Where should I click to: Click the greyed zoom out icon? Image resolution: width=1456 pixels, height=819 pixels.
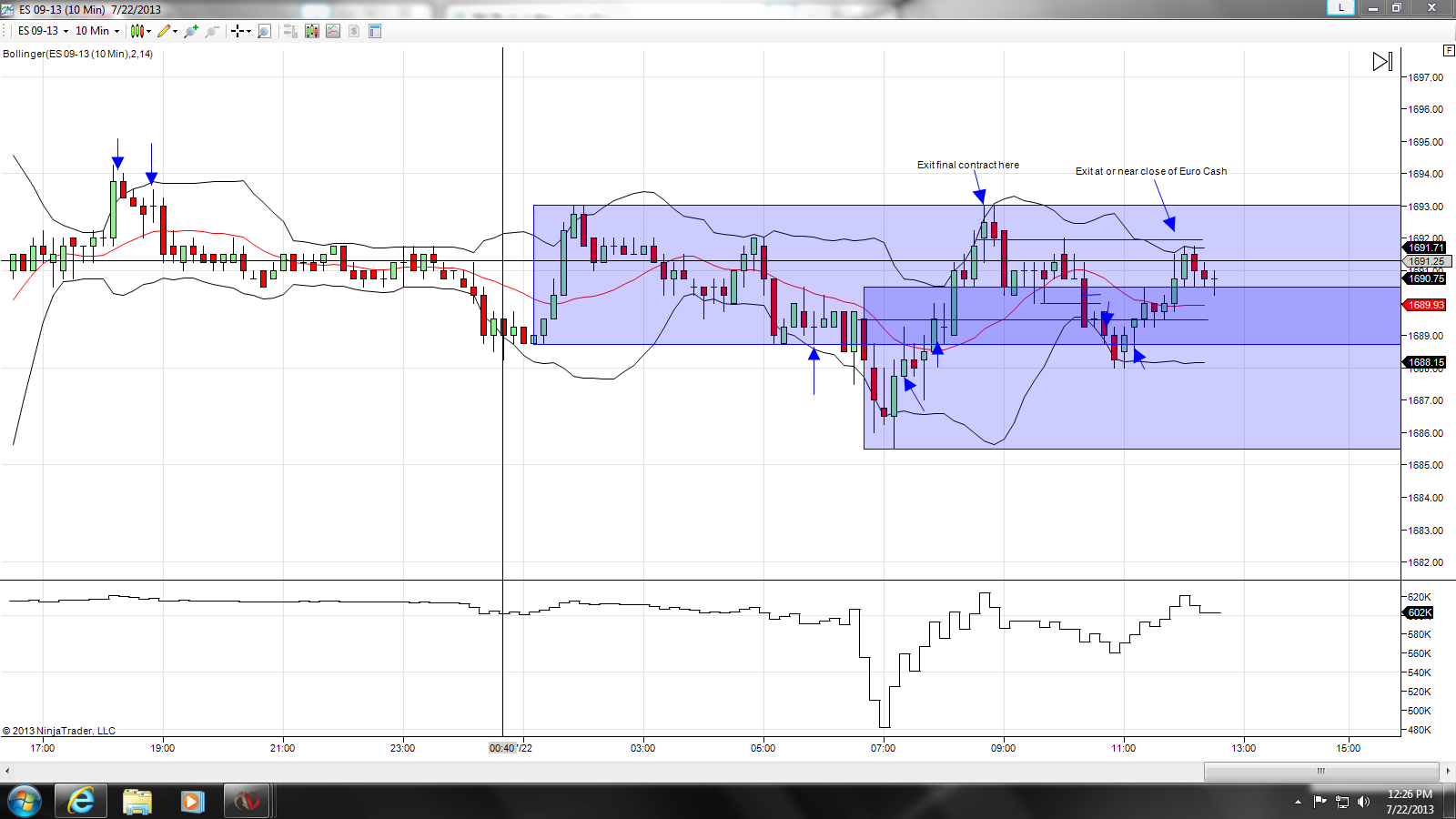click(212, 31)
